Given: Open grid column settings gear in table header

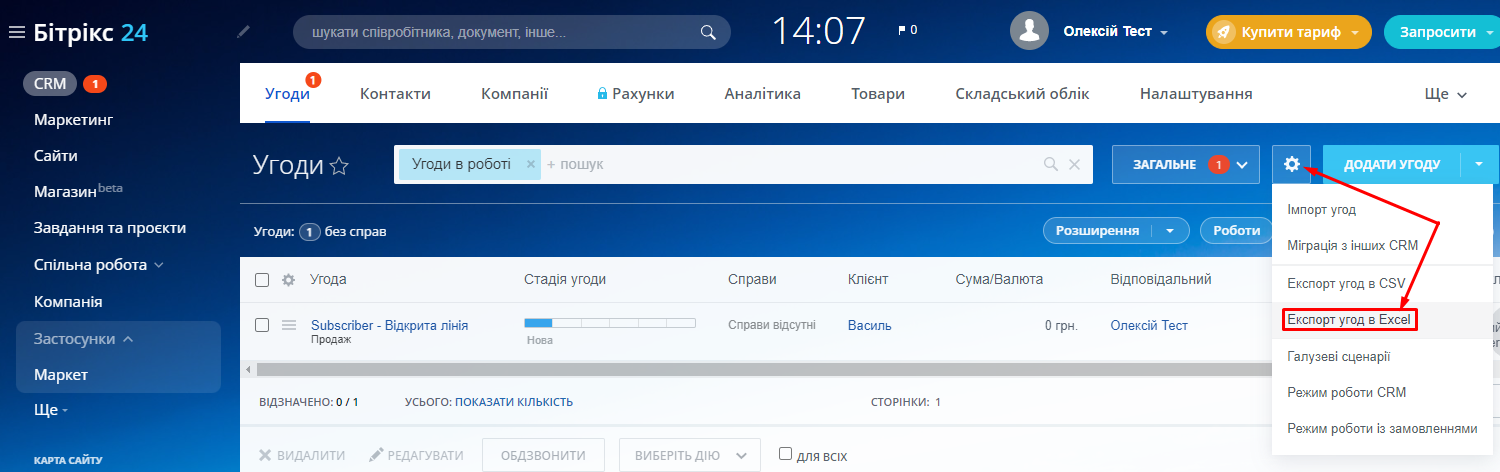Looking at the screenshot, I should tap(288, 280).
